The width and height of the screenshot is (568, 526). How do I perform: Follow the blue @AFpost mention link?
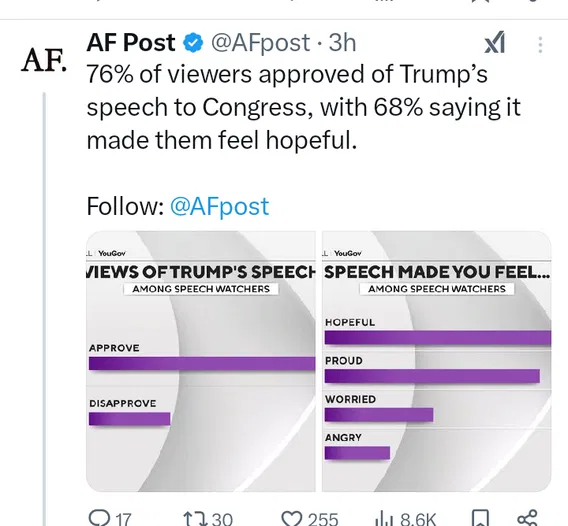(x=220, y=206)
